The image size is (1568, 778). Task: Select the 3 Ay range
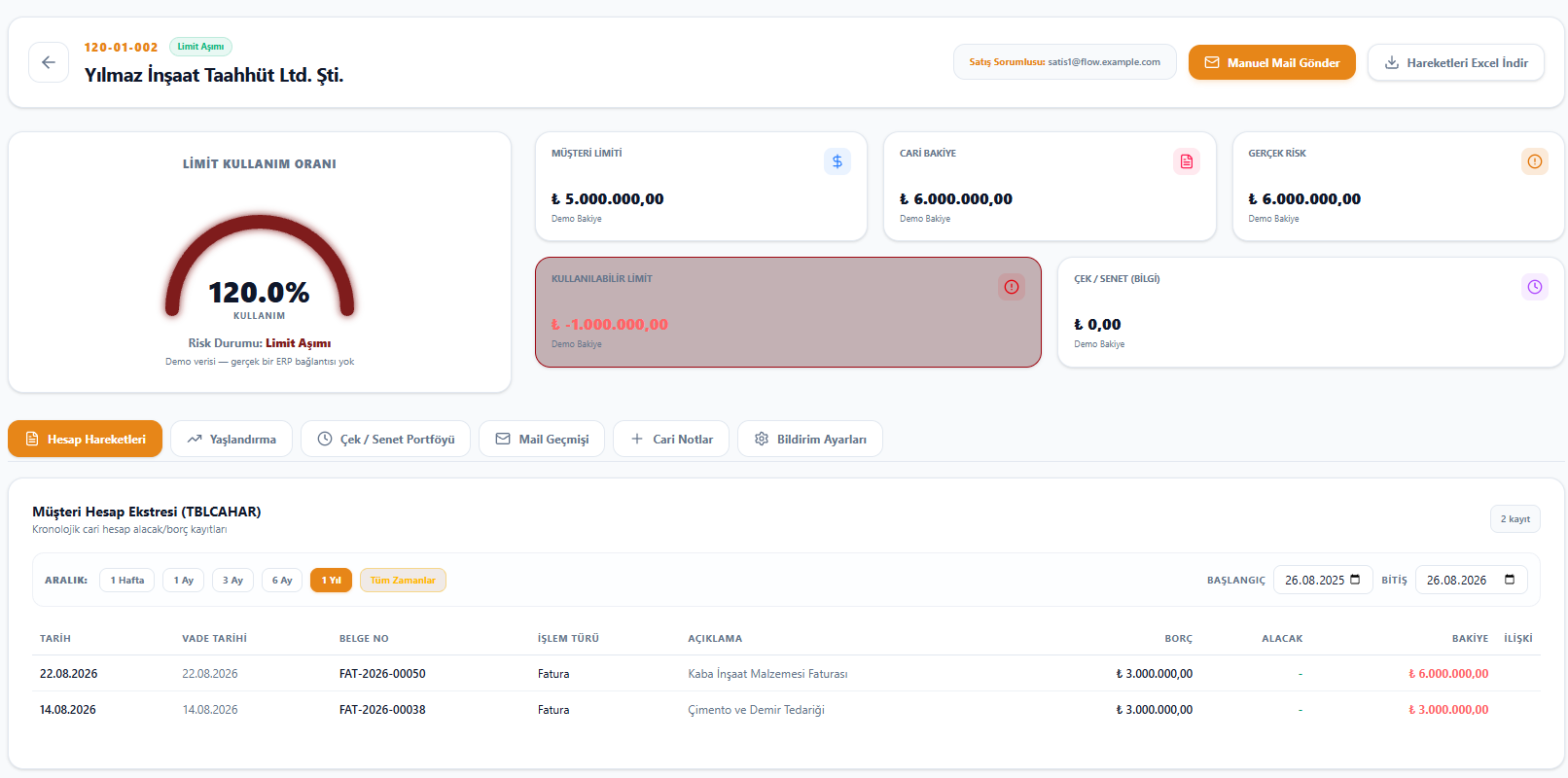[x=232, y=581]
